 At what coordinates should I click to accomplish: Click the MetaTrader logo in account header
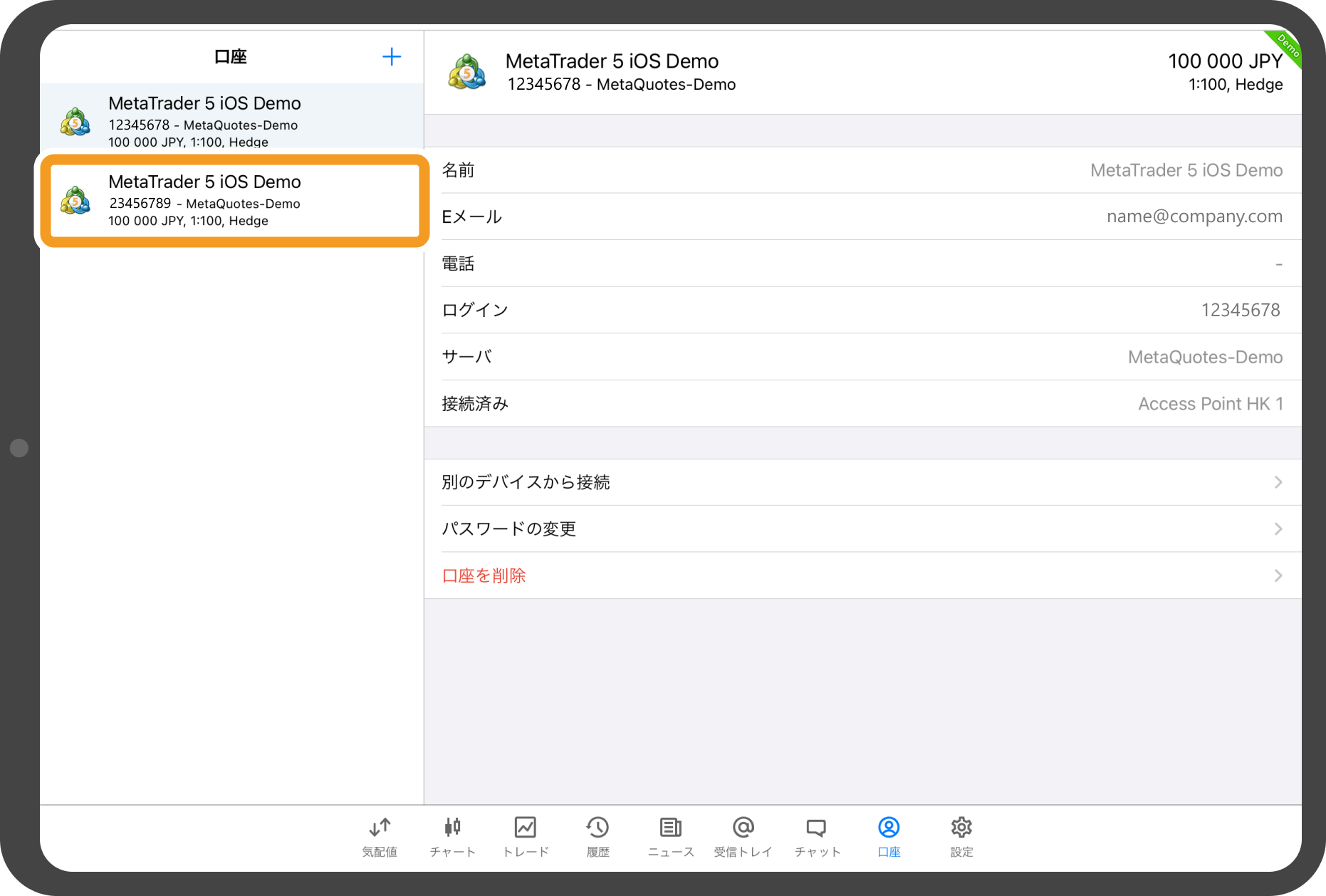pos(467,72)
